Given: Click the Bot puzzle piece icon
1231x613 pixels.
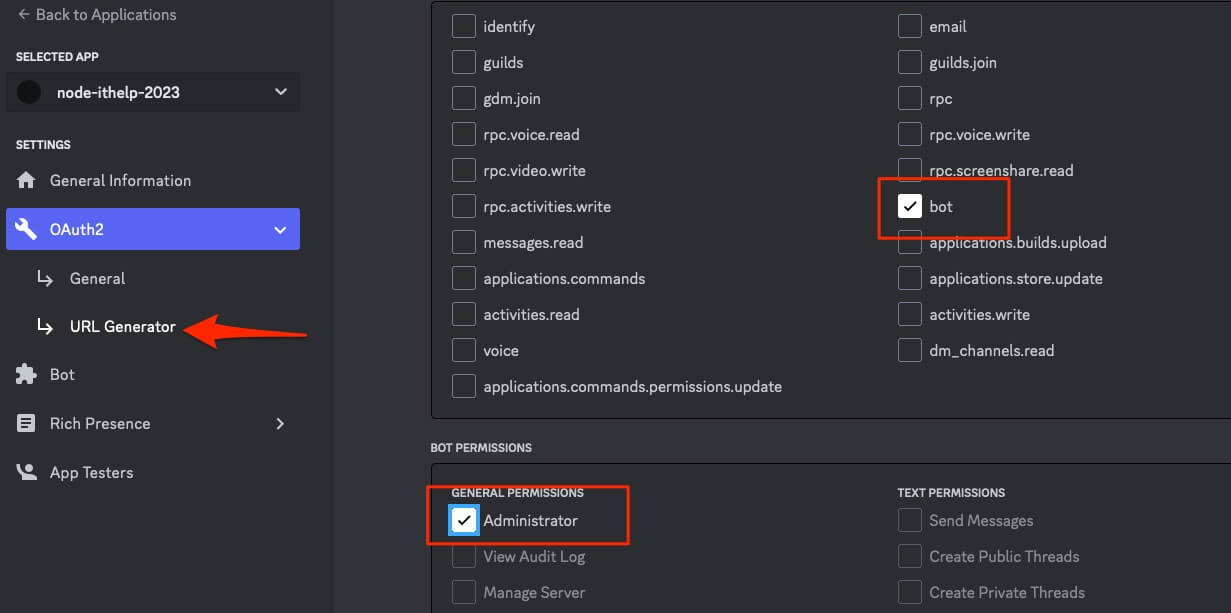Looking at the screenshot, I should (26, 375).
